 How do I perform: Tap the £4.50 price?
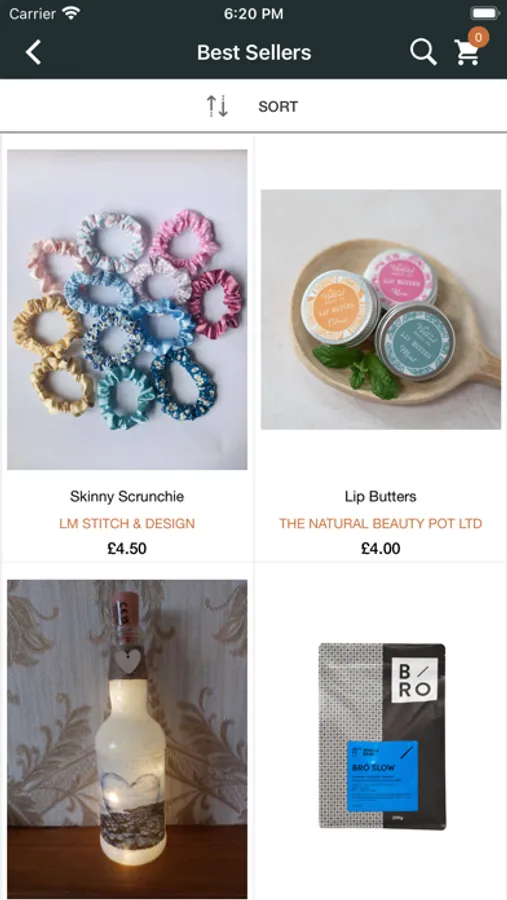click(x=127, y=549)
